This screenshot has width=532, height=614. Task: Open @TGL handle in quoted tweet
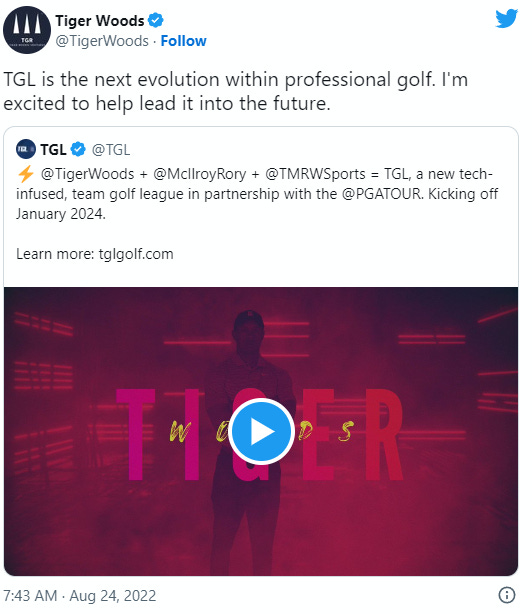click(111, 150)
